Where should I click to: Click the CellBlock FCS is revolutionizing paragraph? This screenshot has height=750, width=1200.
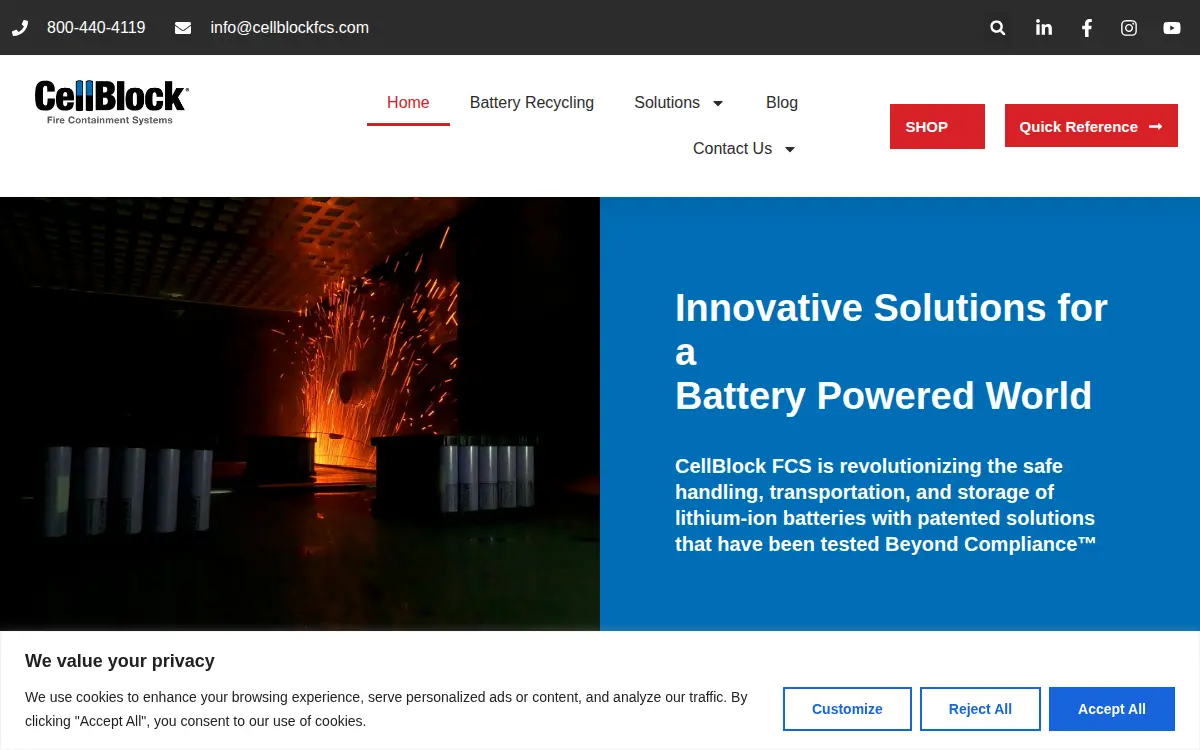pyautogui.click(x=886, y=505)
